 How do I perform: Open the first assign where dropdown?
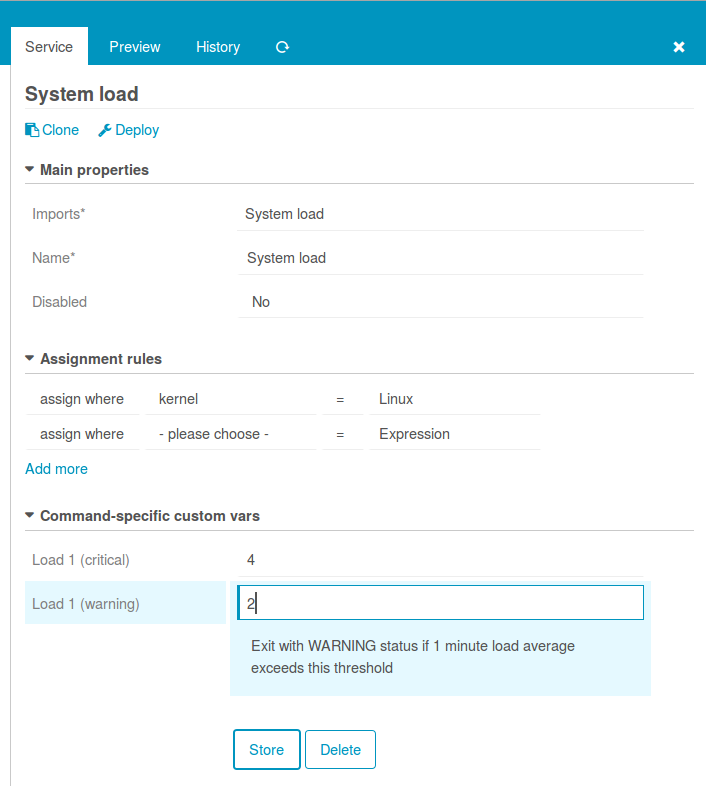click(83, 399)
